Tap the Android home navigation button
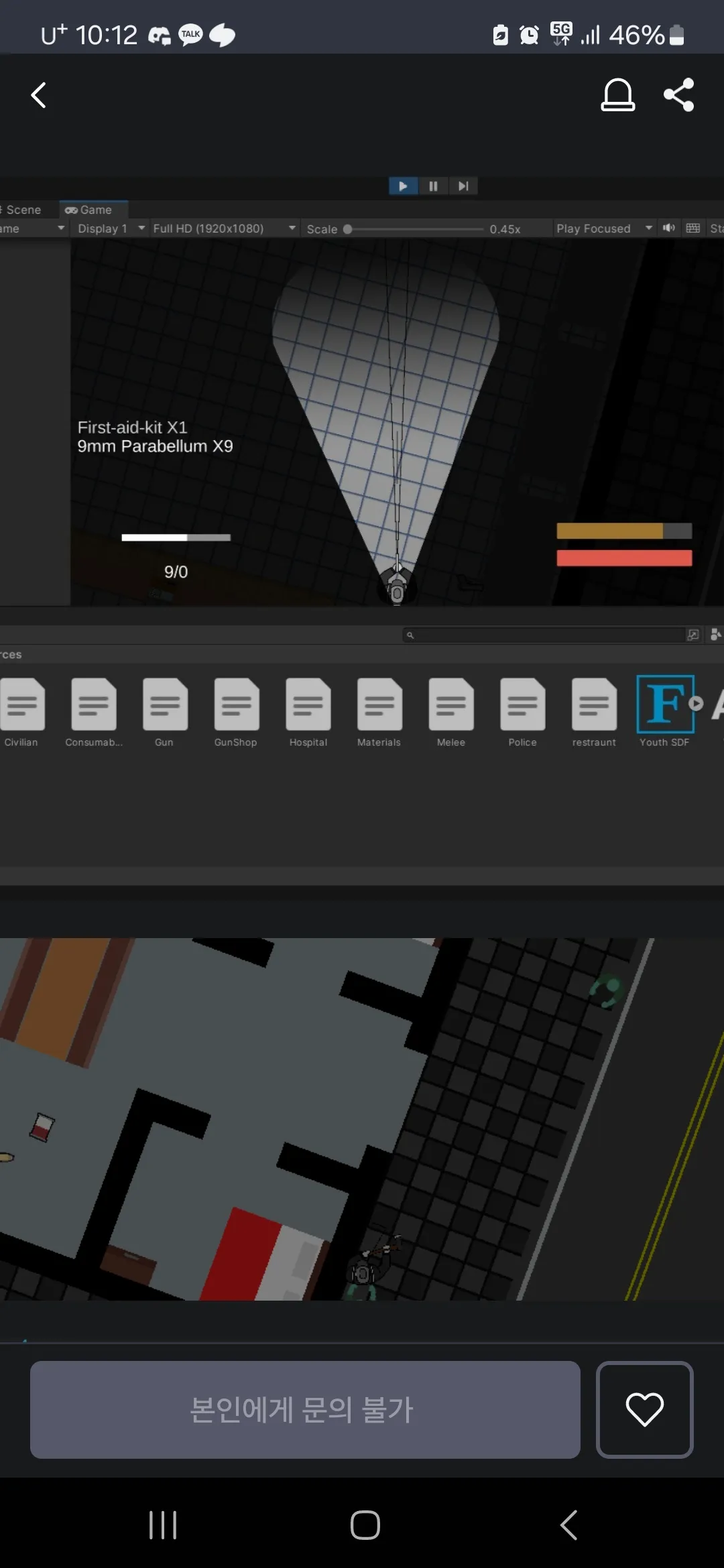Viewport: 724px width, 1568px height. (x=365, y=1525)
